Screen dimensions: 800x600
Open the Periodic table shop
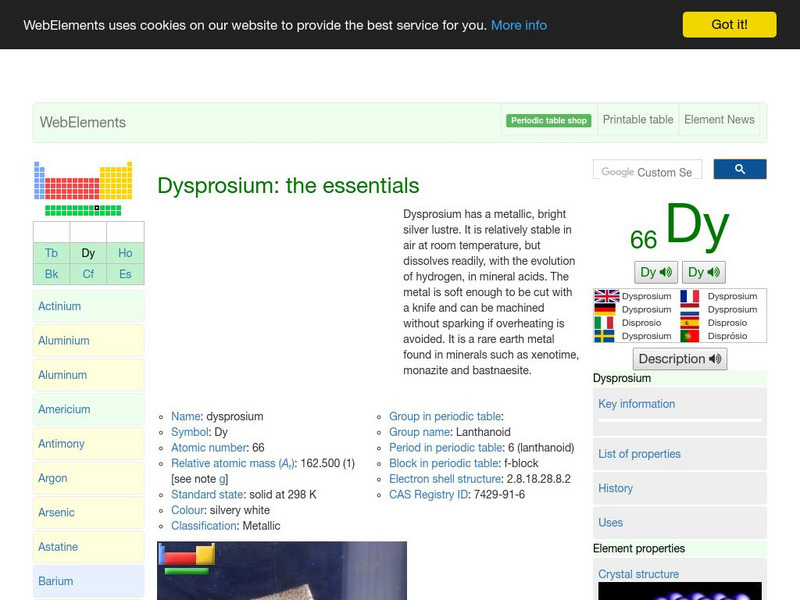tap(548, 118)
